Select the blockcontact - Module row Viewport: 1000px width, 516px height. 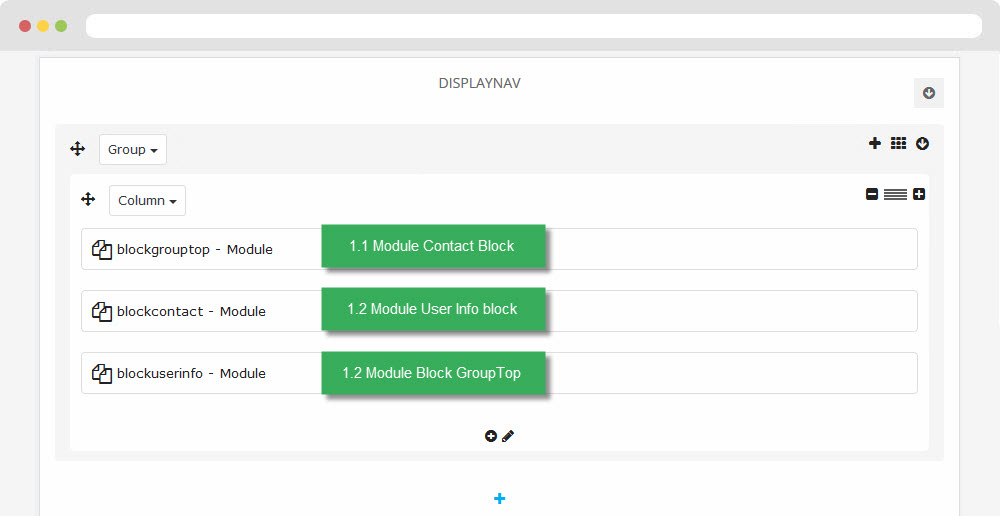(x=499, y=311)
